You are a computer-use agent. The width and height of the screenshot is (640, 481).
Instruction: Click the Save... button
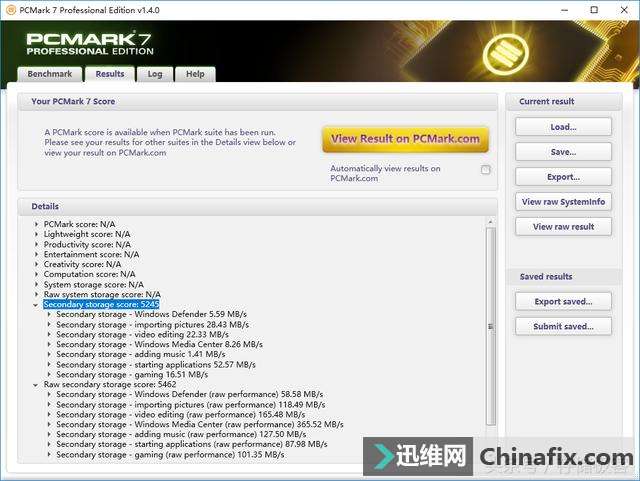563,152
